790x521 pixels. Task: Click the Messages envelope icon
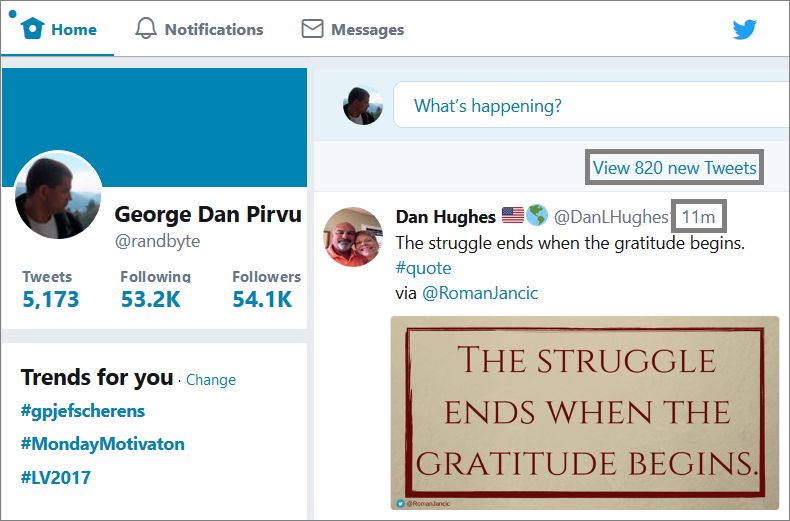pyautogui.click(x=312, y=29)
